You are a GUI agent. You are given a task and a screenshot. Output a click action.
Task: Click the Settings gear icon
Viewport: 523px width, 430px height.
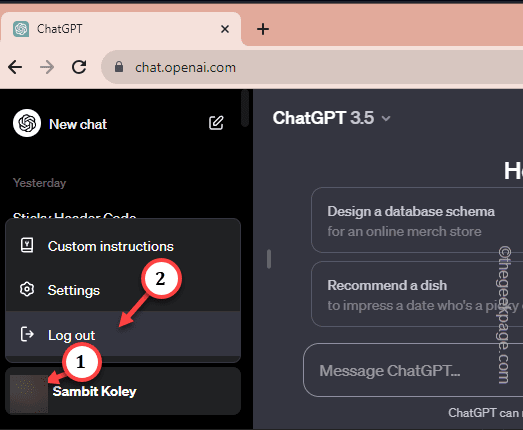pos(27,289)
